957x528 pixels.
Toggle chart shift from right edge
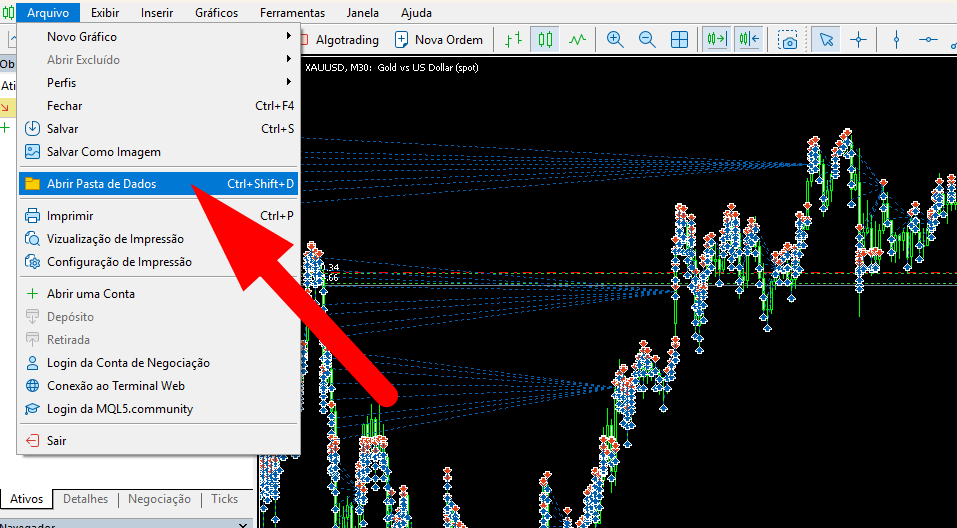pyautogui.click(x=748, y=40)
